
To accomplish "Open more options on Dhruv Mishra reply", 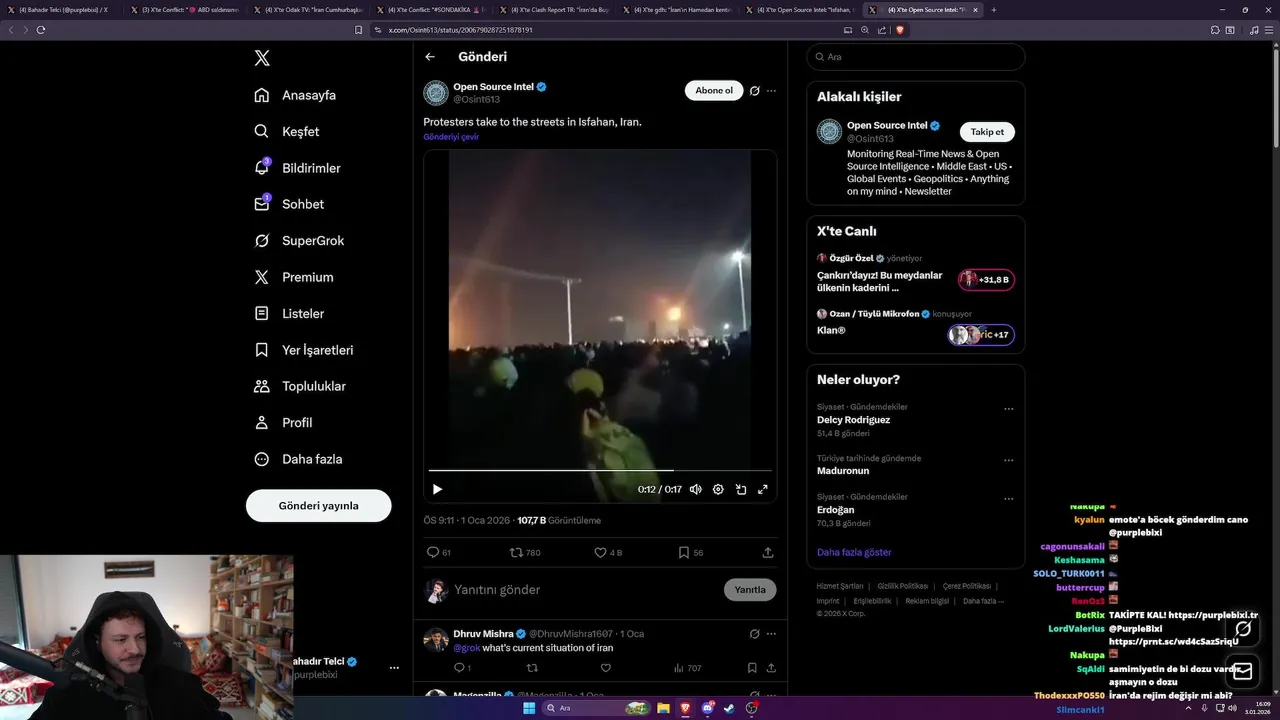I will (x=771, y=634).
